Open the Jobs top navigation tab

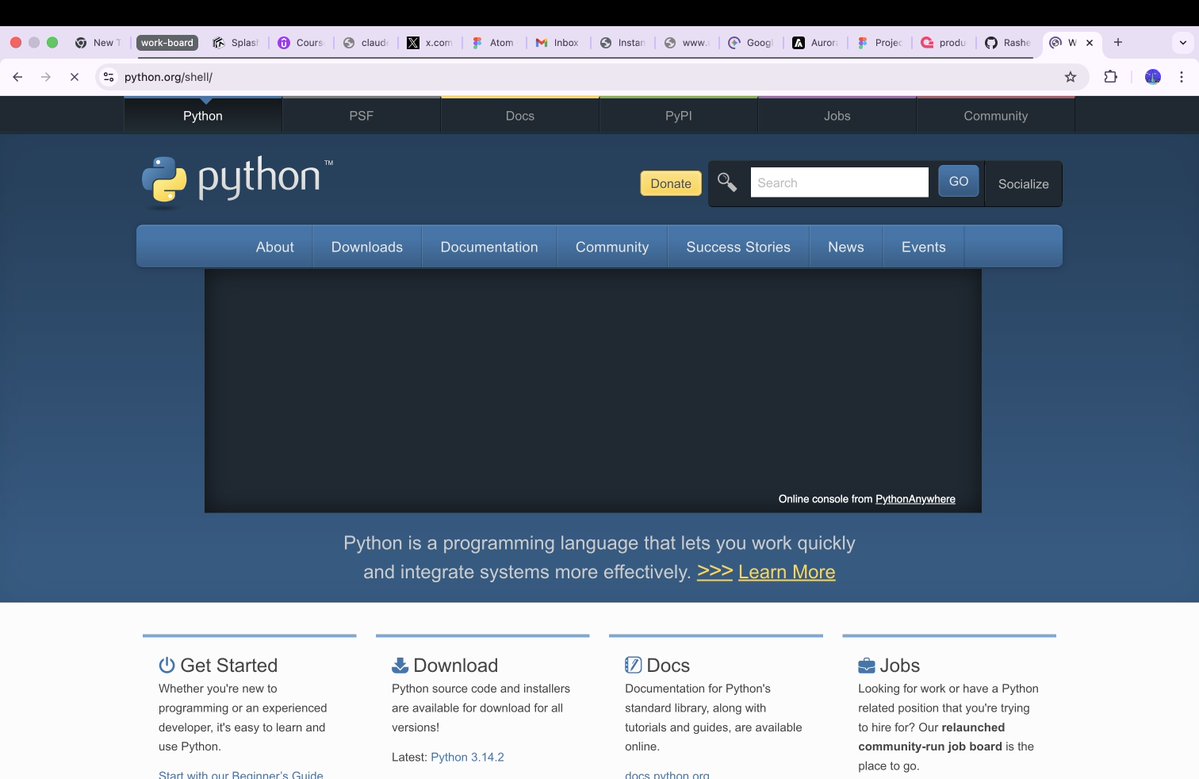[x=837, y=115]
